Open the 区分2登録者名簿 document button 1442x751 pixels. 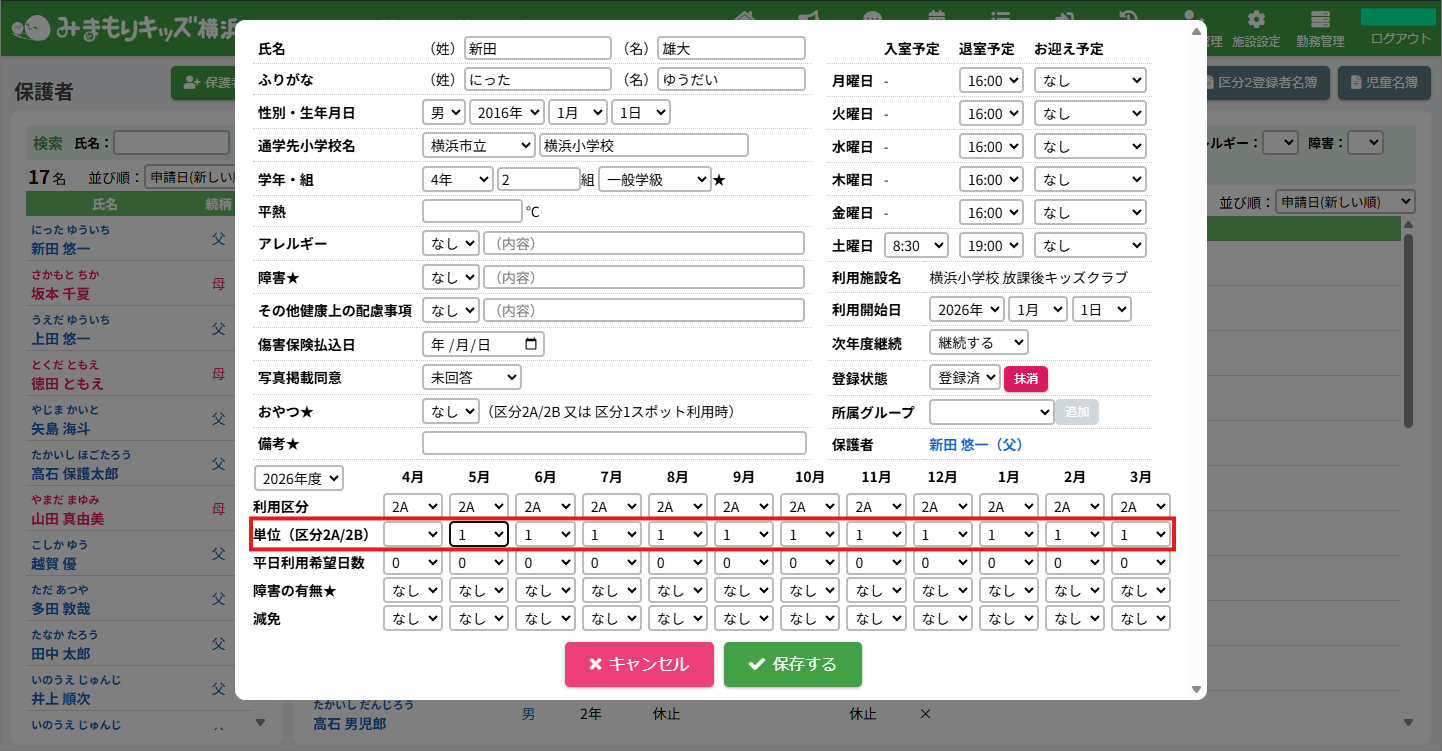coord(1268,83)
